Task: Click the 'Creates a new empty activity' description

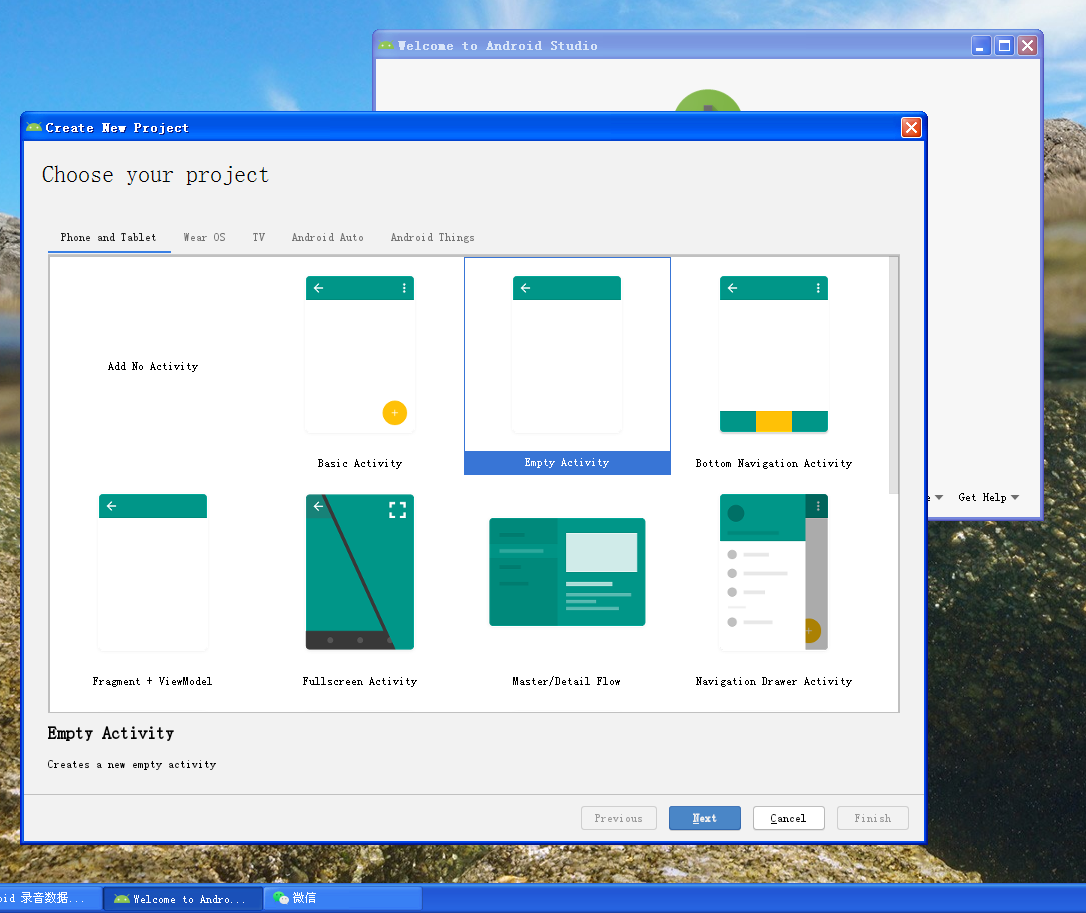Action: [132, 765]
